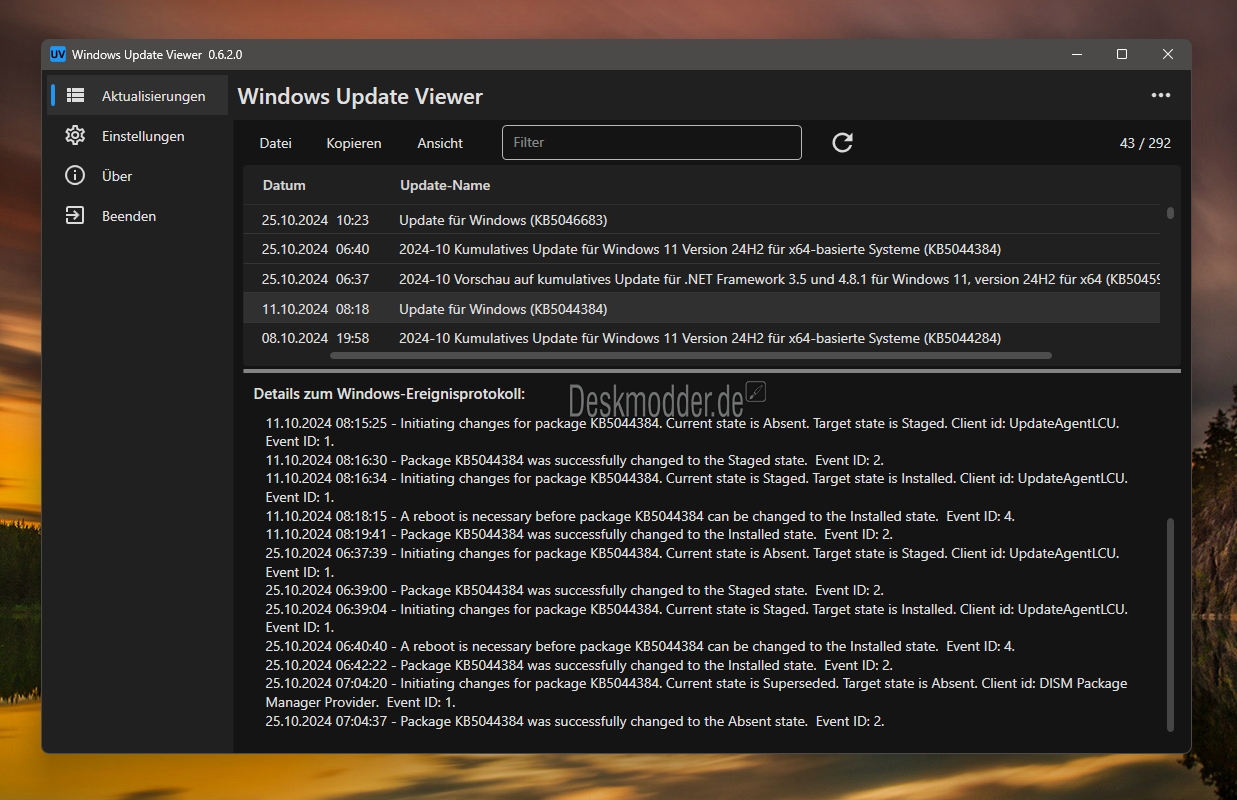Click the reboot necessary entry at 11.10.2024 08:18:15
The height and width of the screenshot is (800, 1237).
pos(640,516)
